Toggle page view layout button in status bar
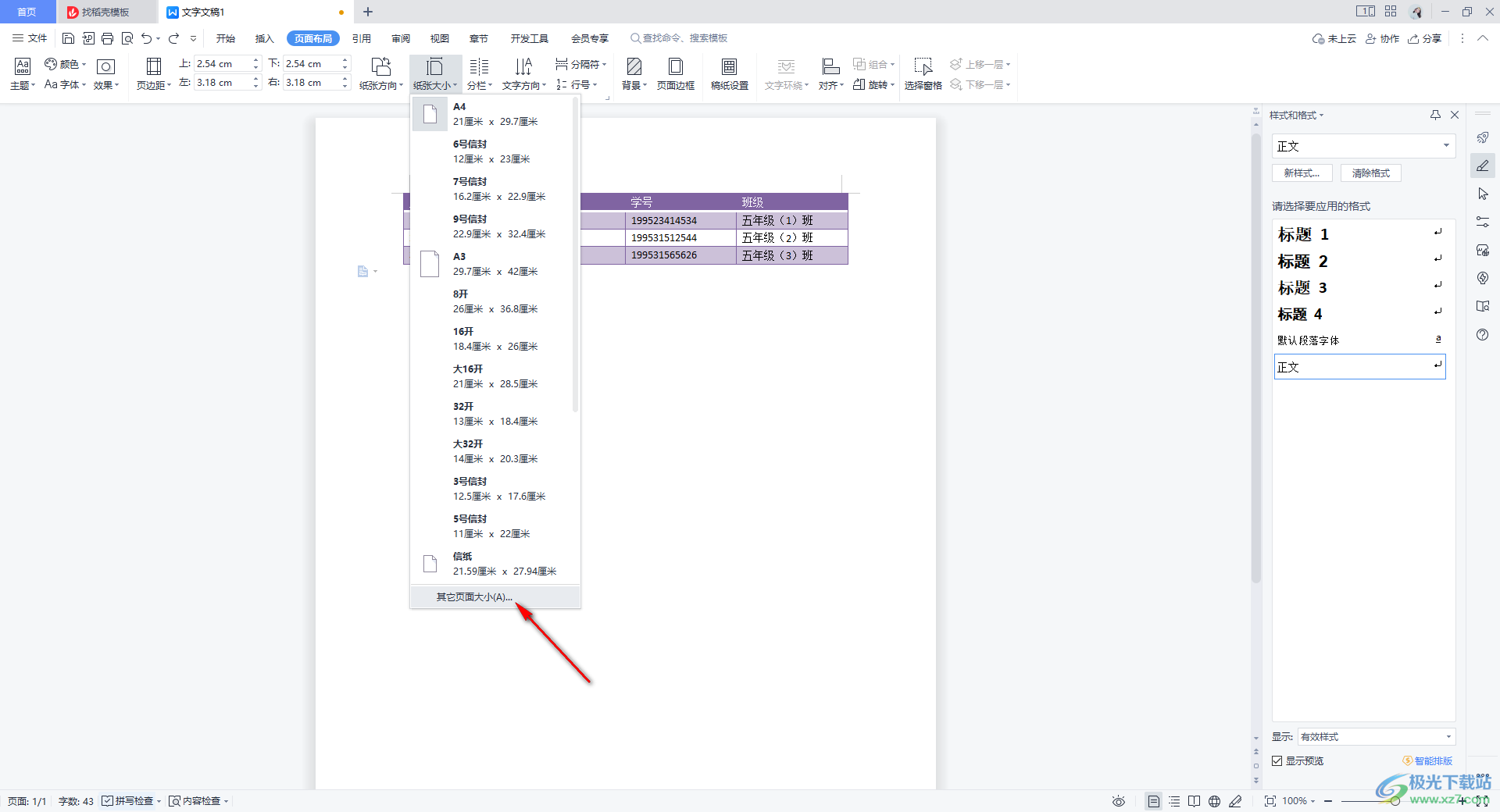 pos(1153,801)
